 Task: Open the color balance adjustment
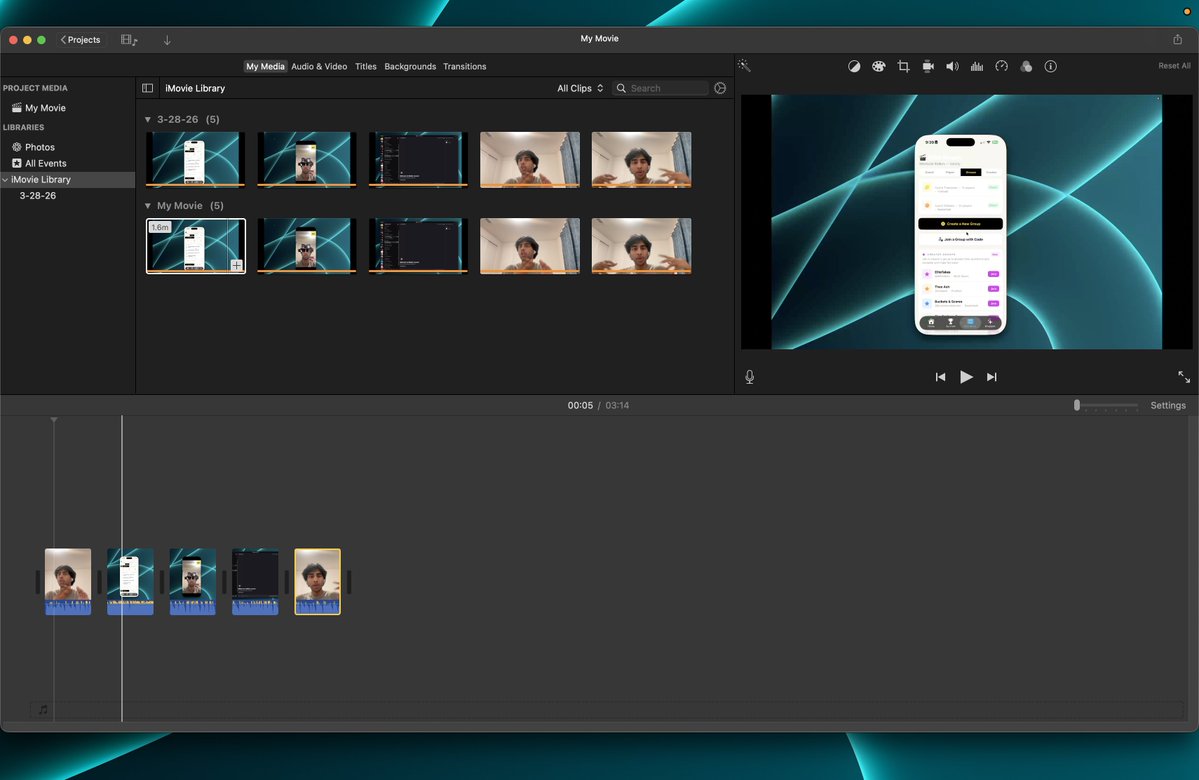854,67
